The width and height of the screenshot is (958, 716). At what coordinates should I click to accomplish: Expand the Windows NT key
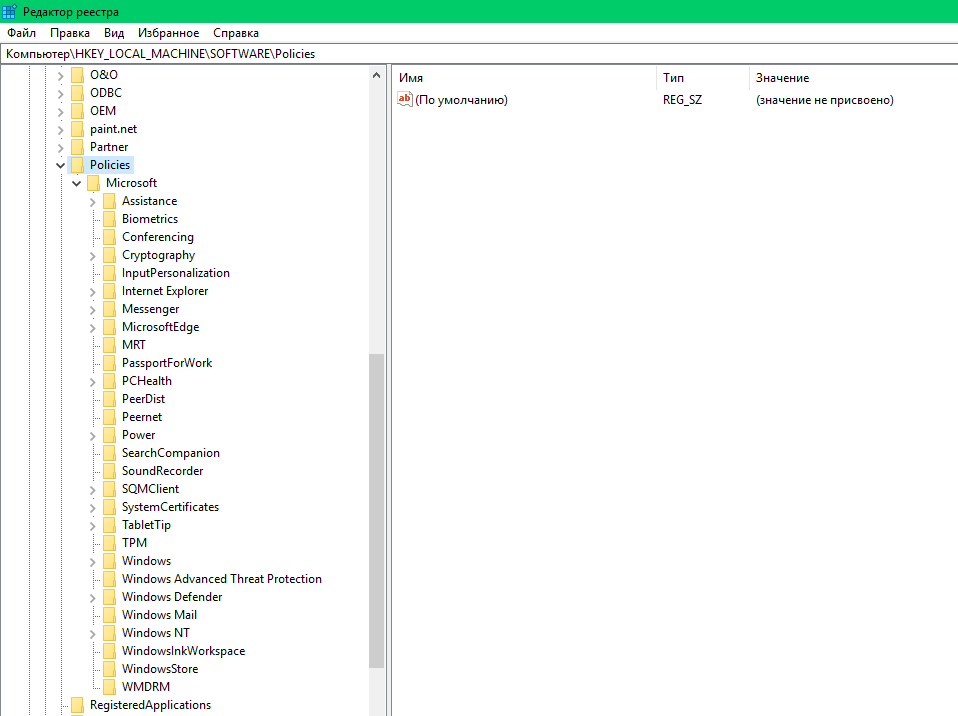pyautogui.click(x=92, y=634)
